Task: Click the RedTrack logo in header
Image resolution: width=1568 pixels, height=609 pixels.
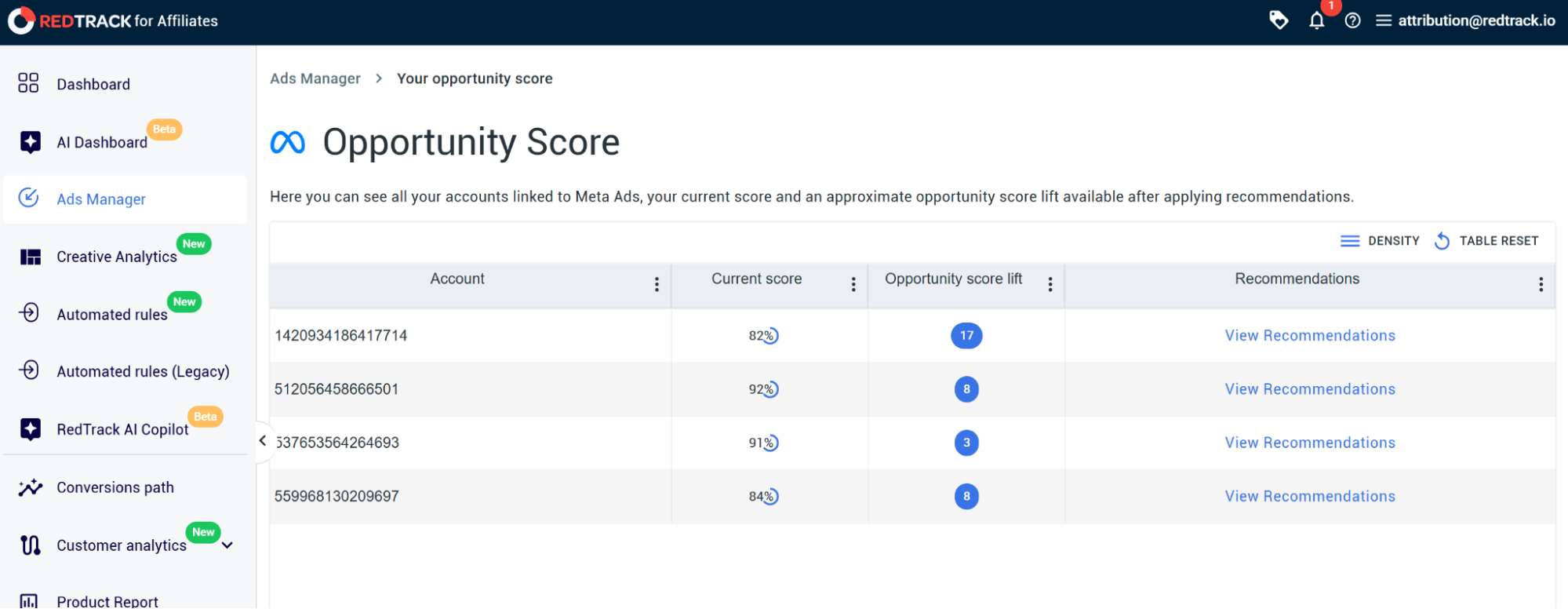Action: pos(113,20)
